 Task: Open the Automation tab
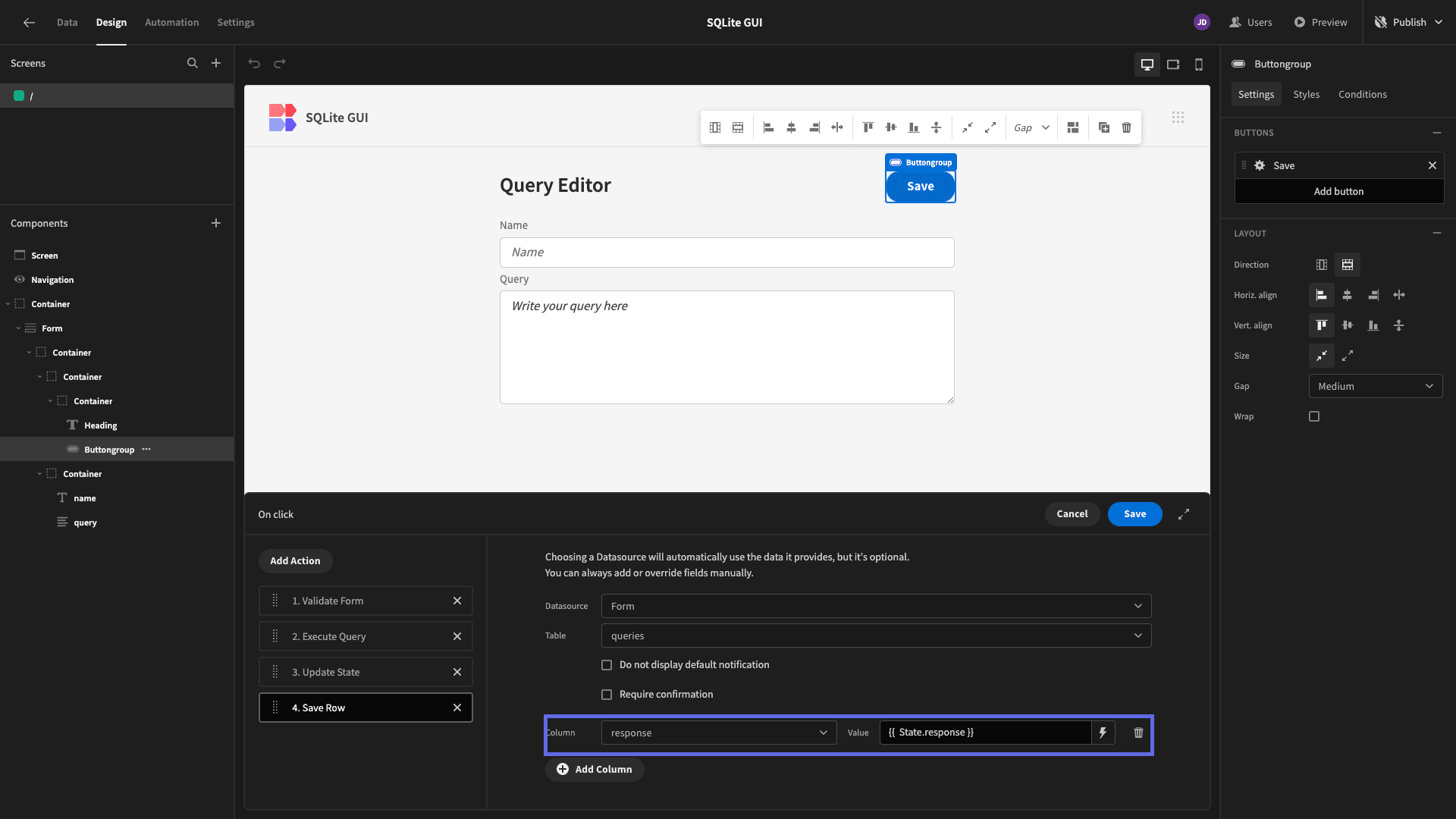tap(172, 23)
